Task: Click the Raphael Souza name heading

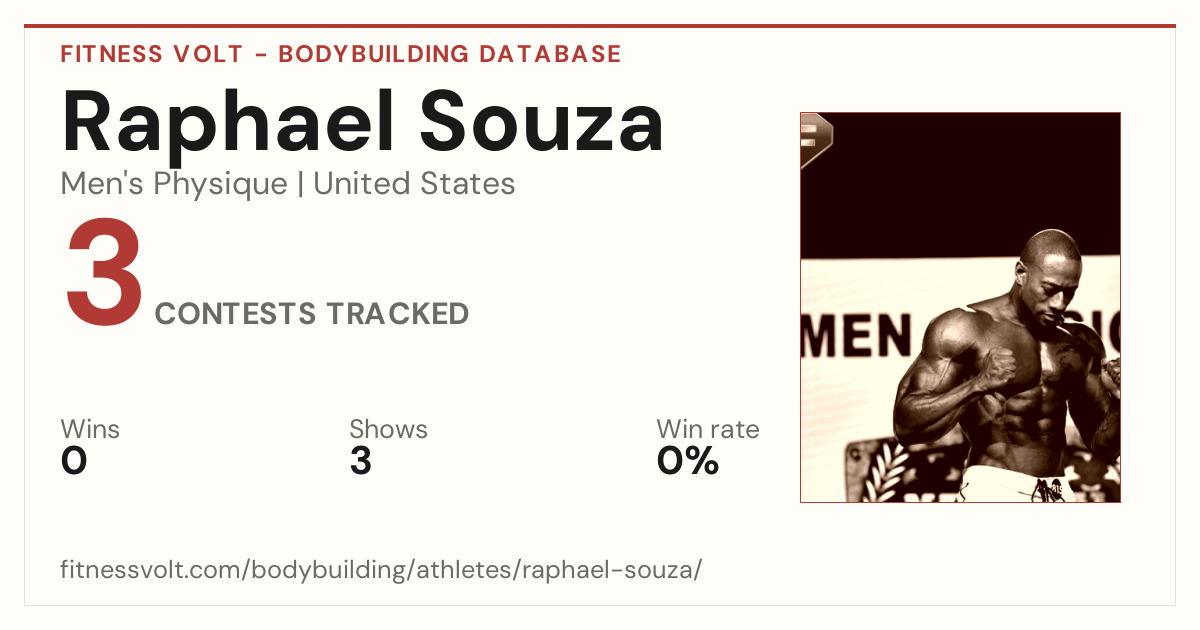Action: point(363,124)
